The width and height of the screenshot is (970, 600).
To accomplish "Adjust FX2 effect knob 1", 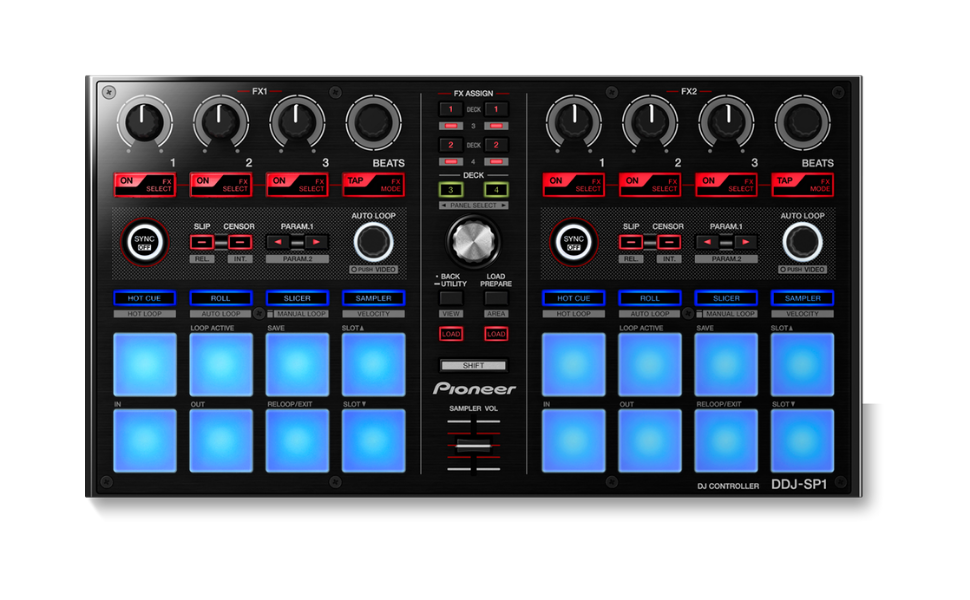I will [x=573, y=122].
